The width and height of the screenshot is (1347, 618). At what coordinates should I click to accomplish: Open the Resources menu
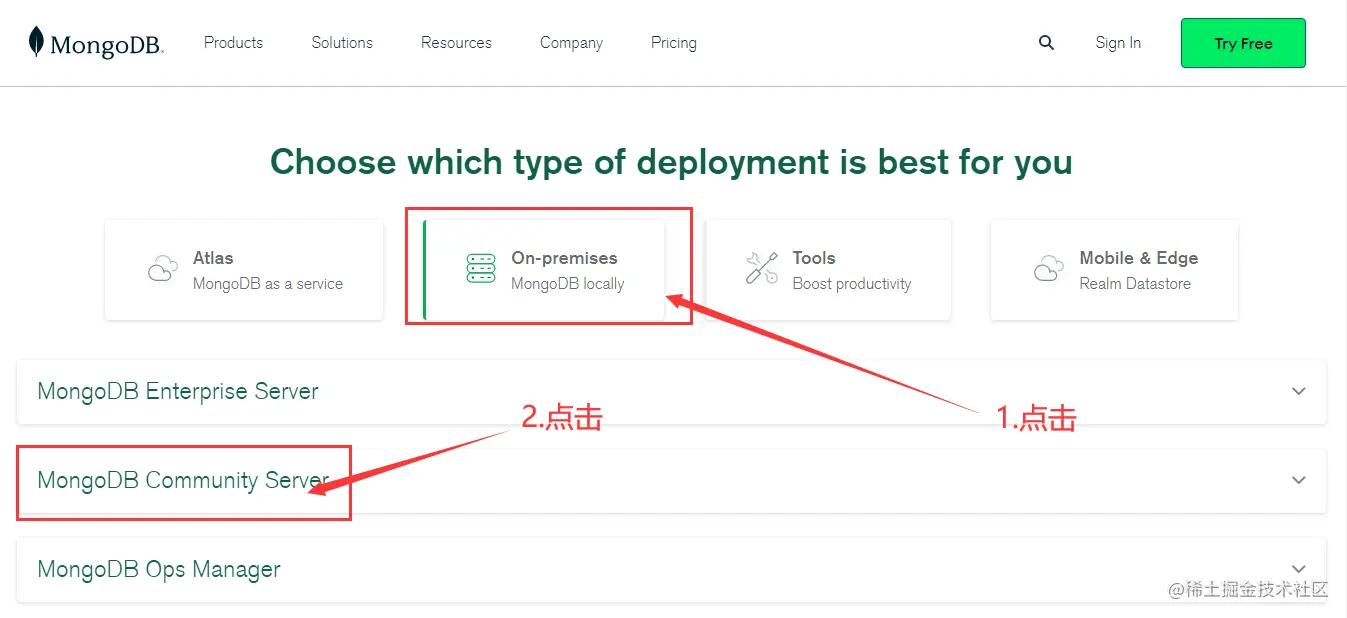[x=456, y=43]
